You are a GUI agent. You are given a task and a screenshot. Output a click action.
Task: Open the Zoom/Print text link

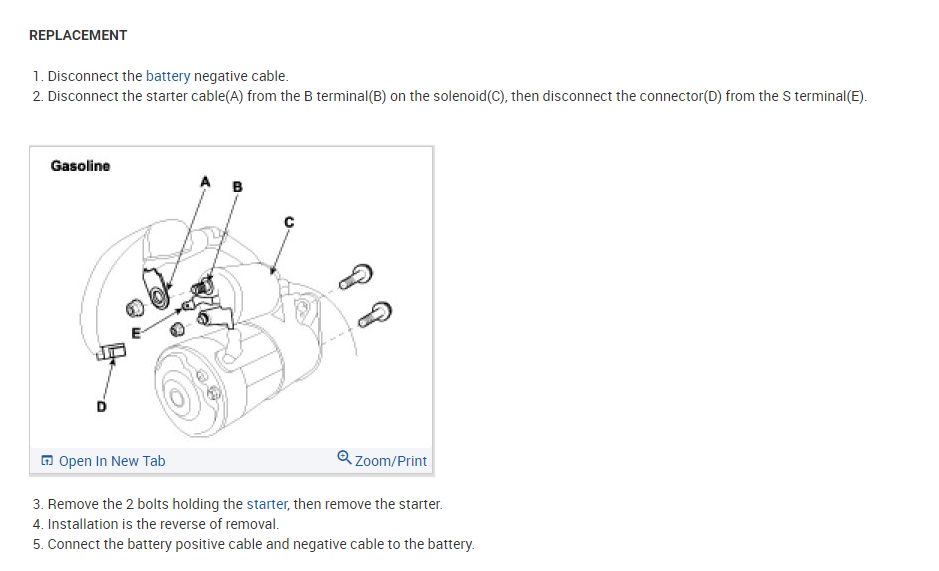pyautogui.click(x=390, y=461)
